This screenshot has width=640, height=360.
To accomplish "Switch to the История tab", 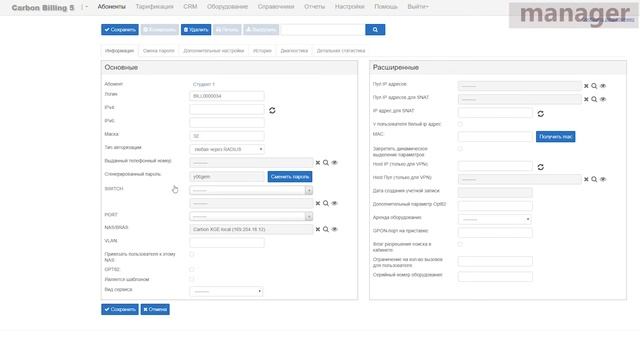I will (x=262, y=51).
